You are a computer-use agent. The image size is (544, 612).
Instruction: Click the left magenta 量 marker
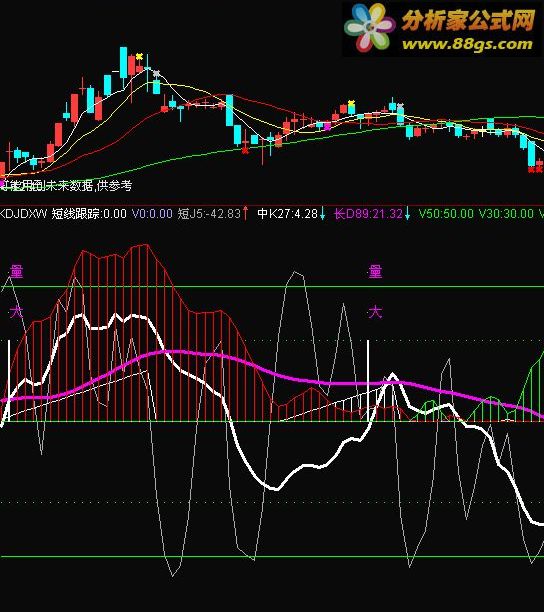pos(16,271)
